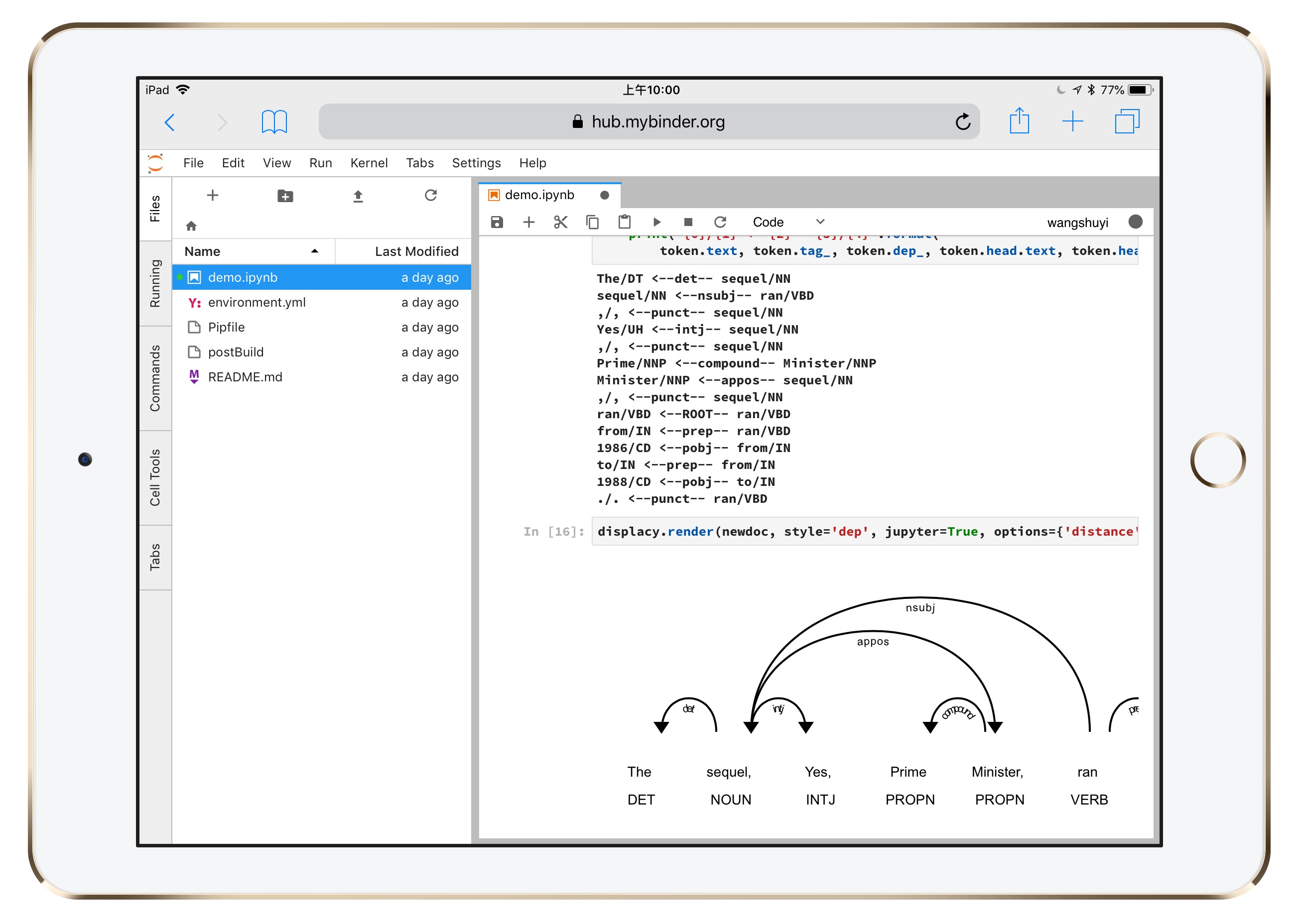1299x924 pixels.
Task: Restart the kernel from the notebook toolbar
Action: tap(720, 222)
